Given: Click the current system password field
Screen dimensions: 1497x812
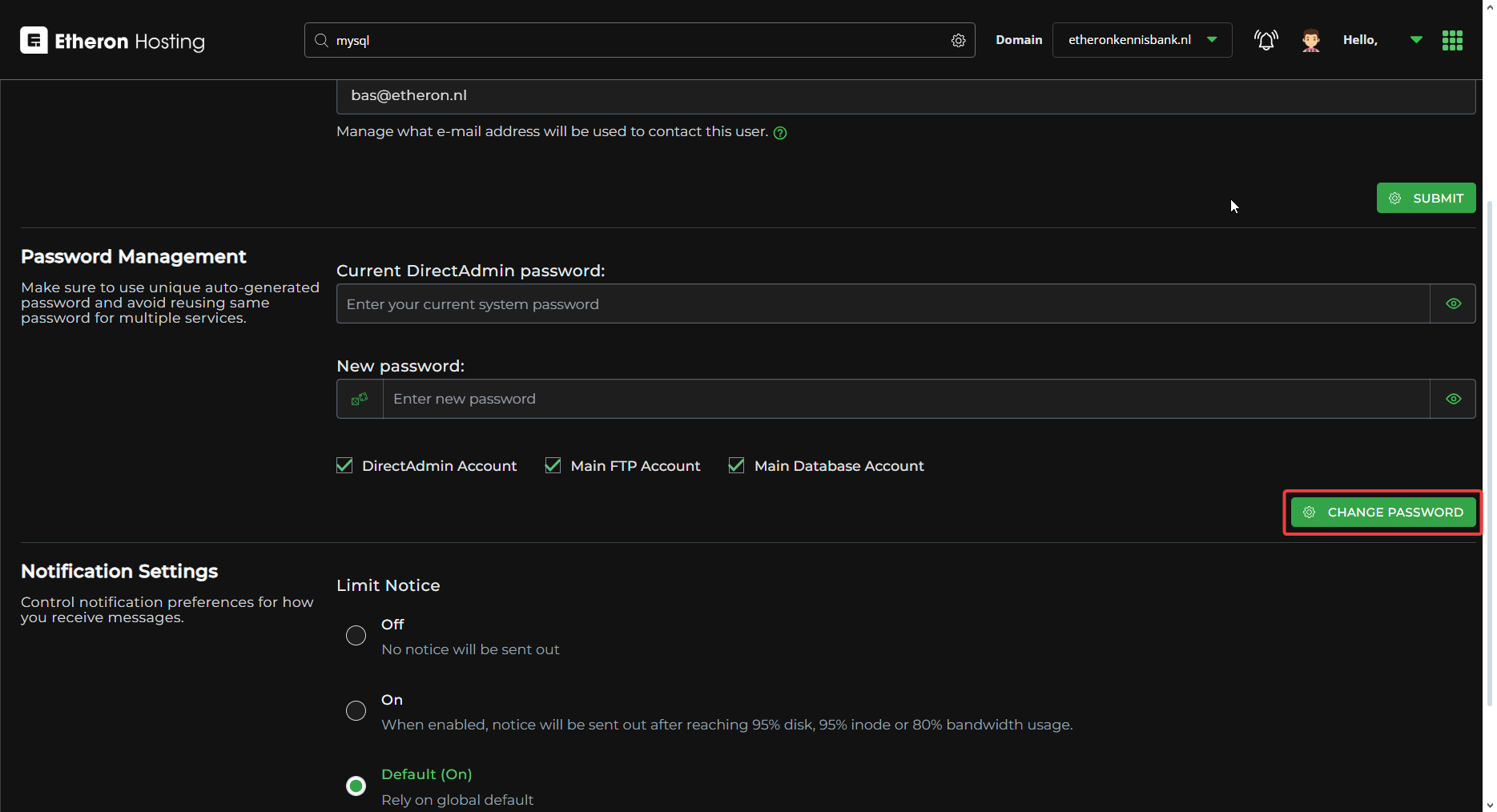Looking at the screenshot, I should click(x=883, y=303).
